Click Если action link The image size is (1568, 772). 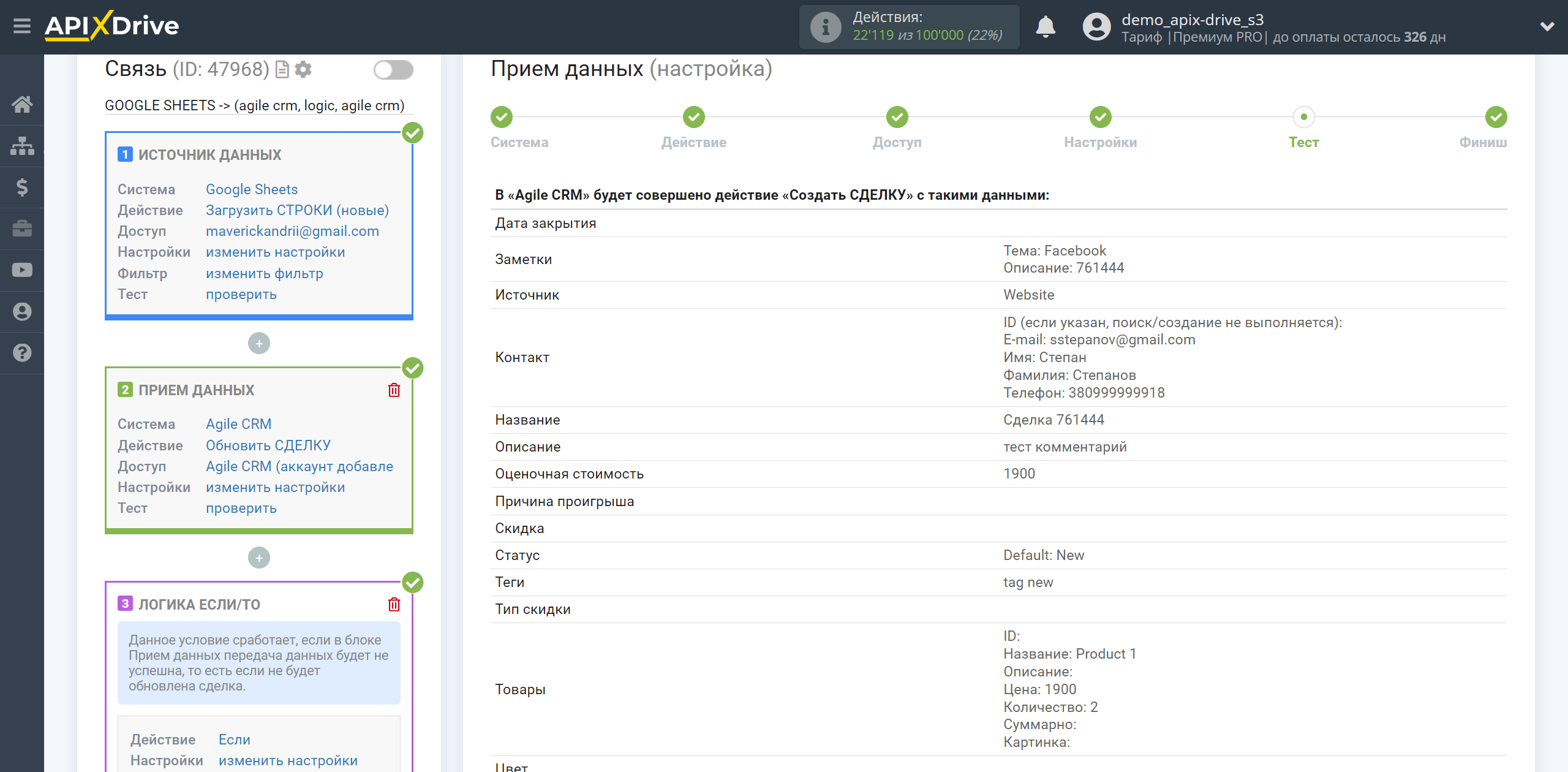click(x=235, y=740)
